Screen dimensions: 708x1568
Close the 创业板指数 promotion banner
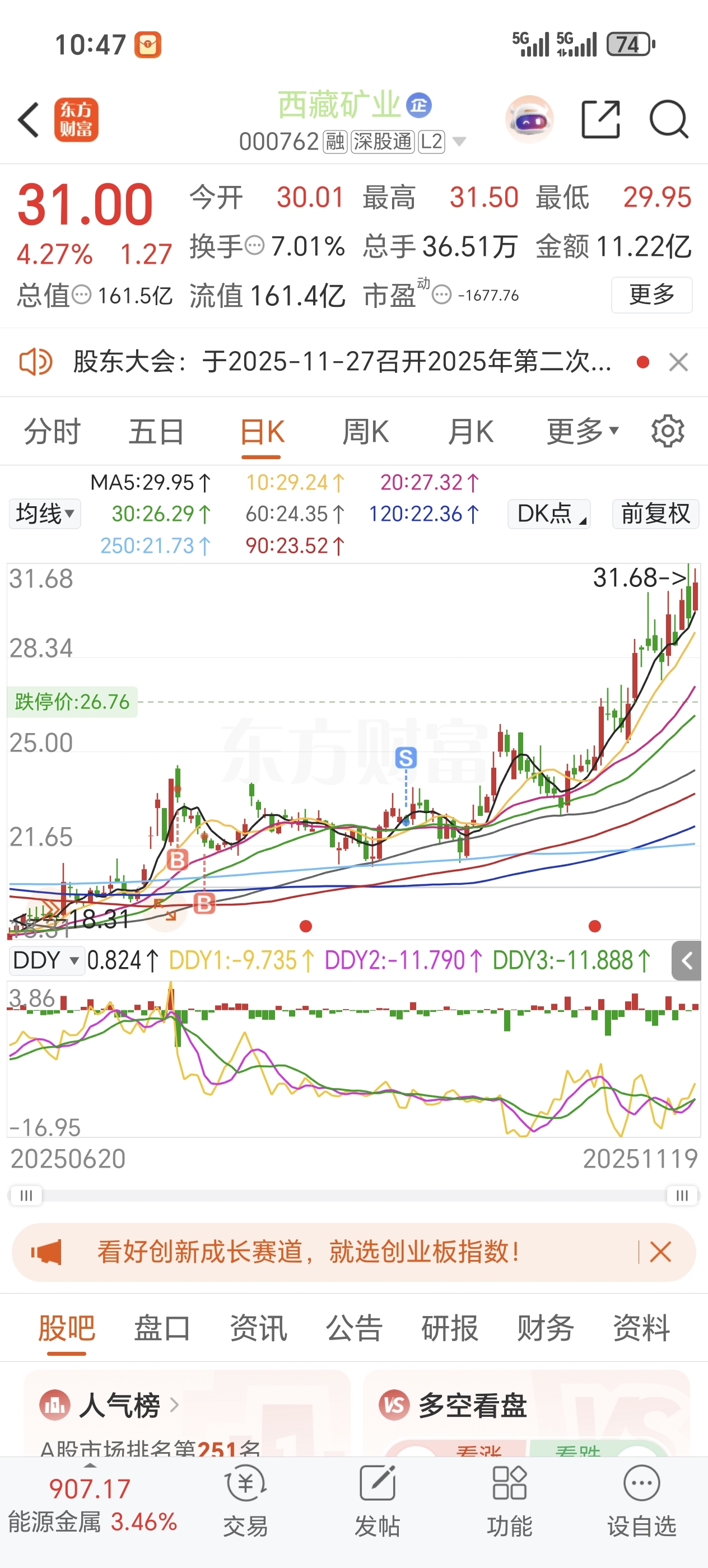coord(660,1252)
